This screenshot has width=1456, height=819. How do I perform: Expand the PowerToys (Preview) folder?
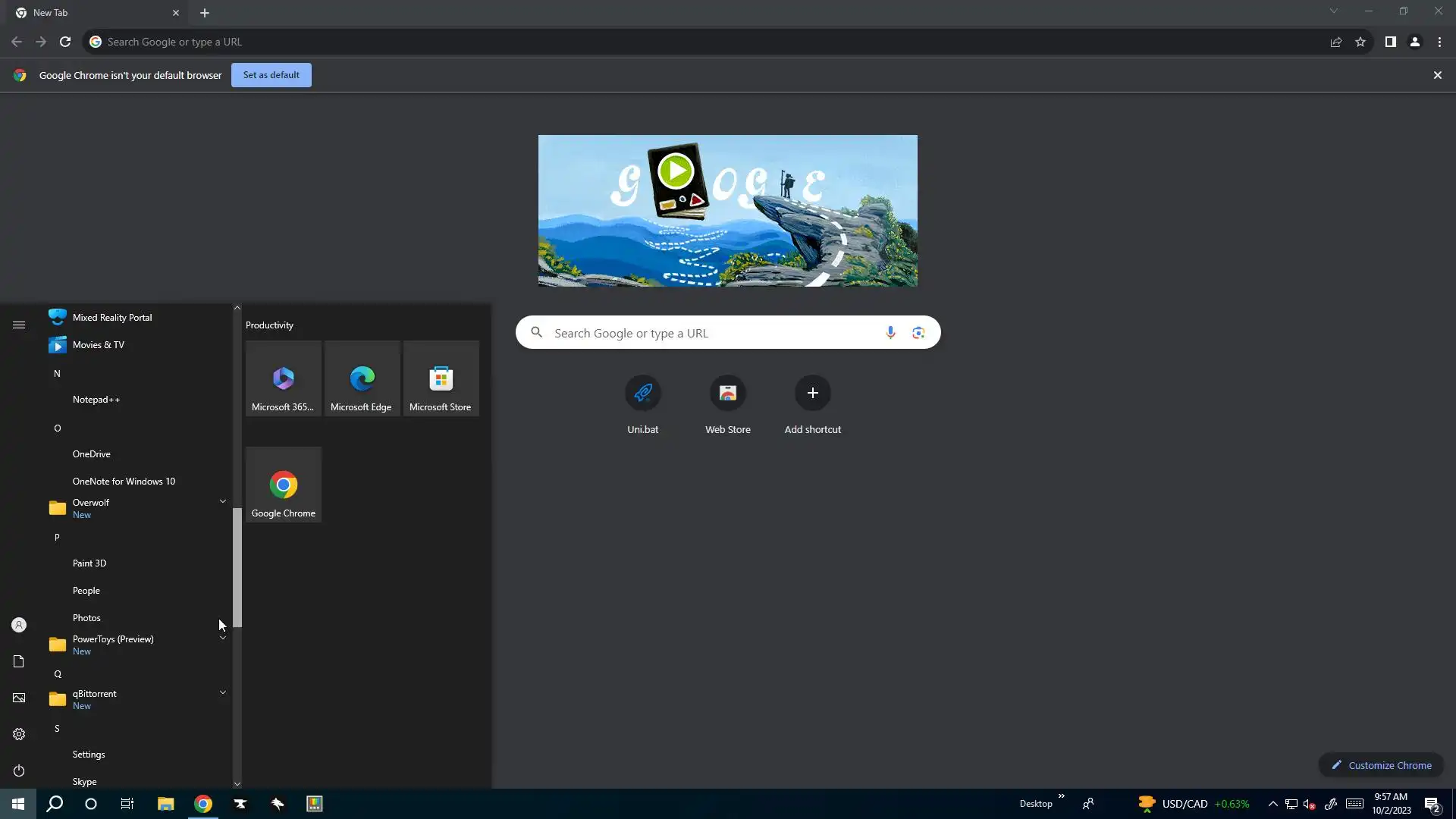pyautogui.click(x=222, y=639)
